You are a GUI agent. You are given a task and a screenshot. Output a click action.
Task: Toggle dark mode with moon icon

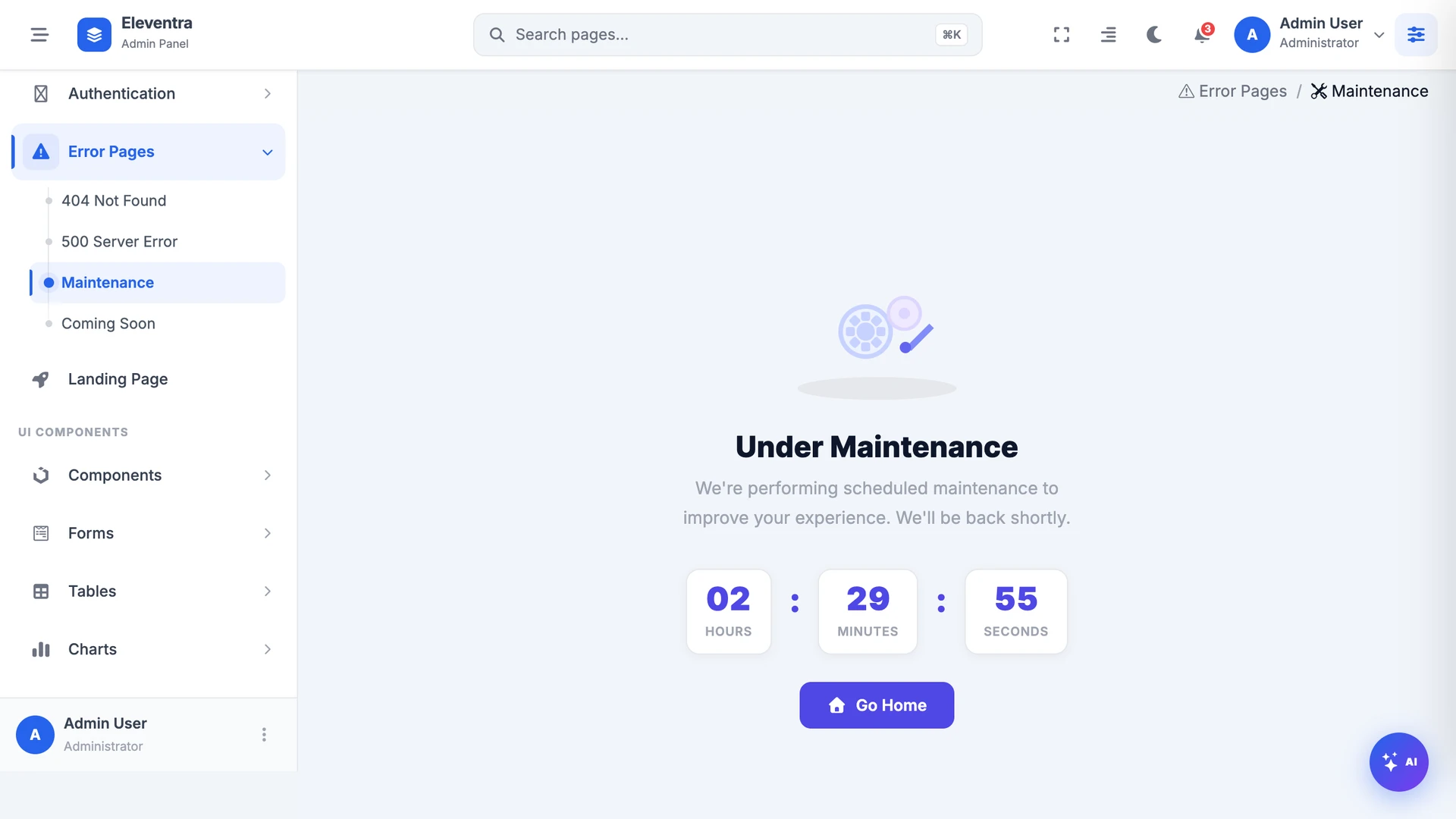(1154, 35)
